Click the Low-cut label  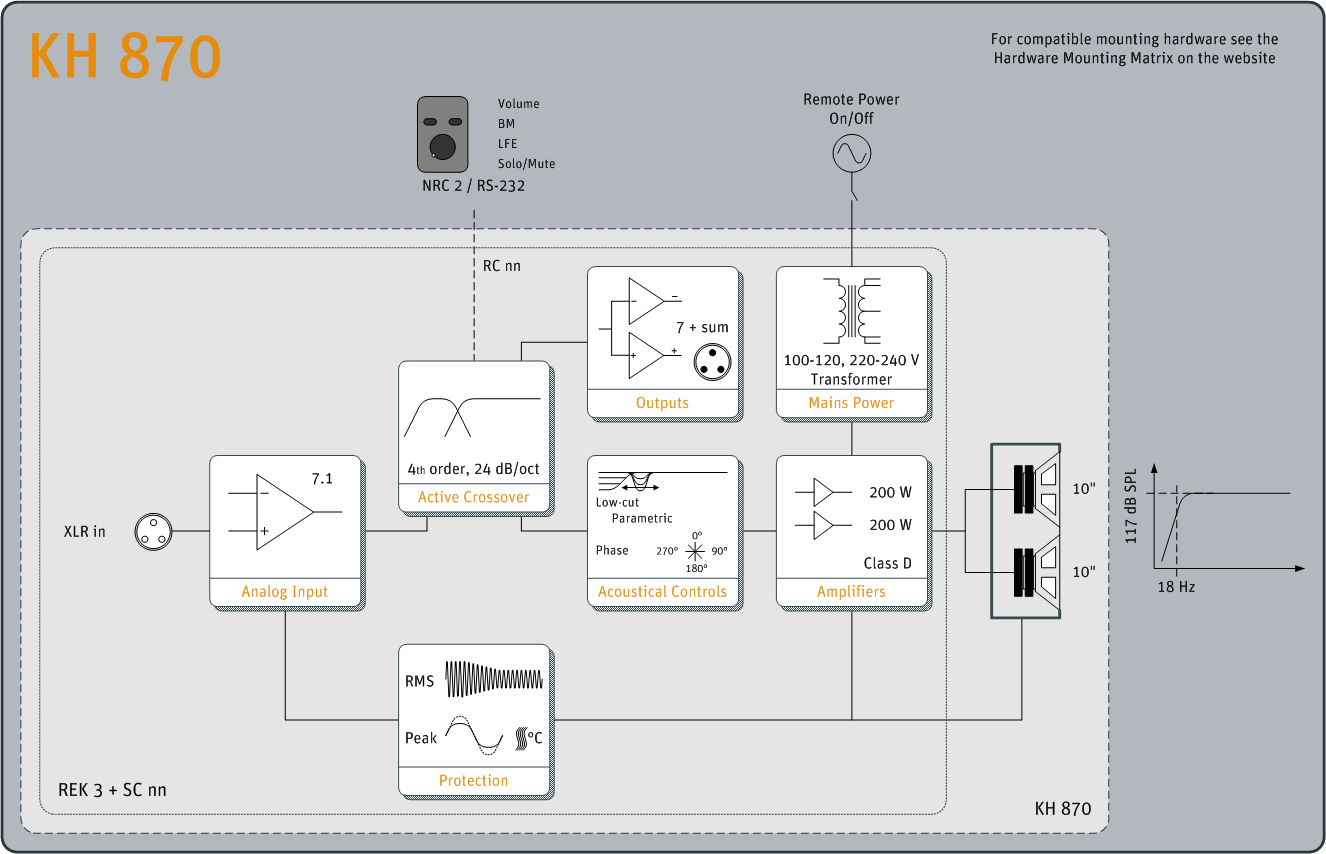618,502
